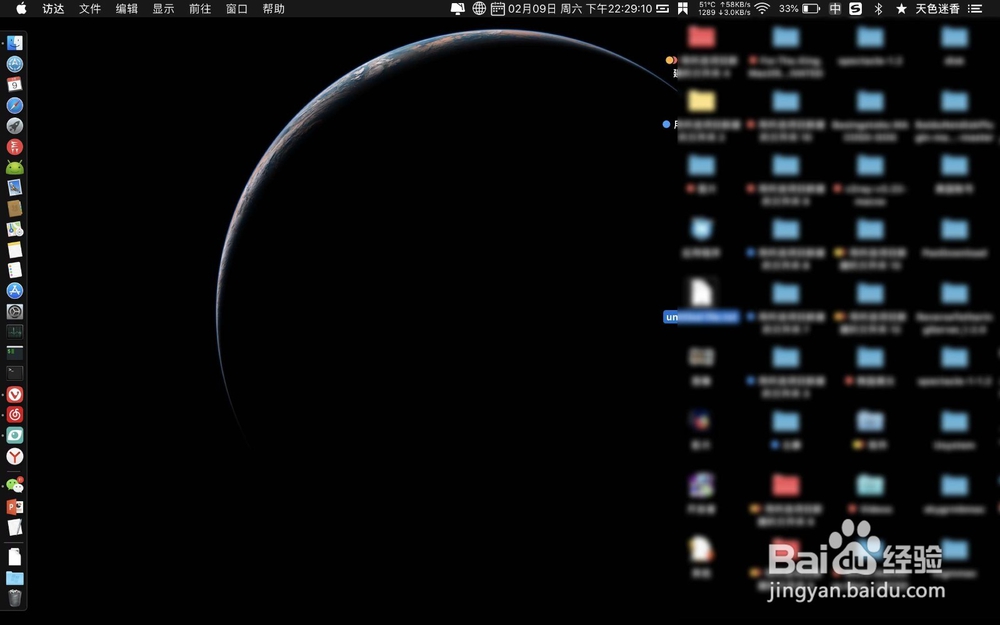Viewport: 1000px width, 625px height.
Task: Click the Bluetooth menu bar icon
Action: (878, 8)
